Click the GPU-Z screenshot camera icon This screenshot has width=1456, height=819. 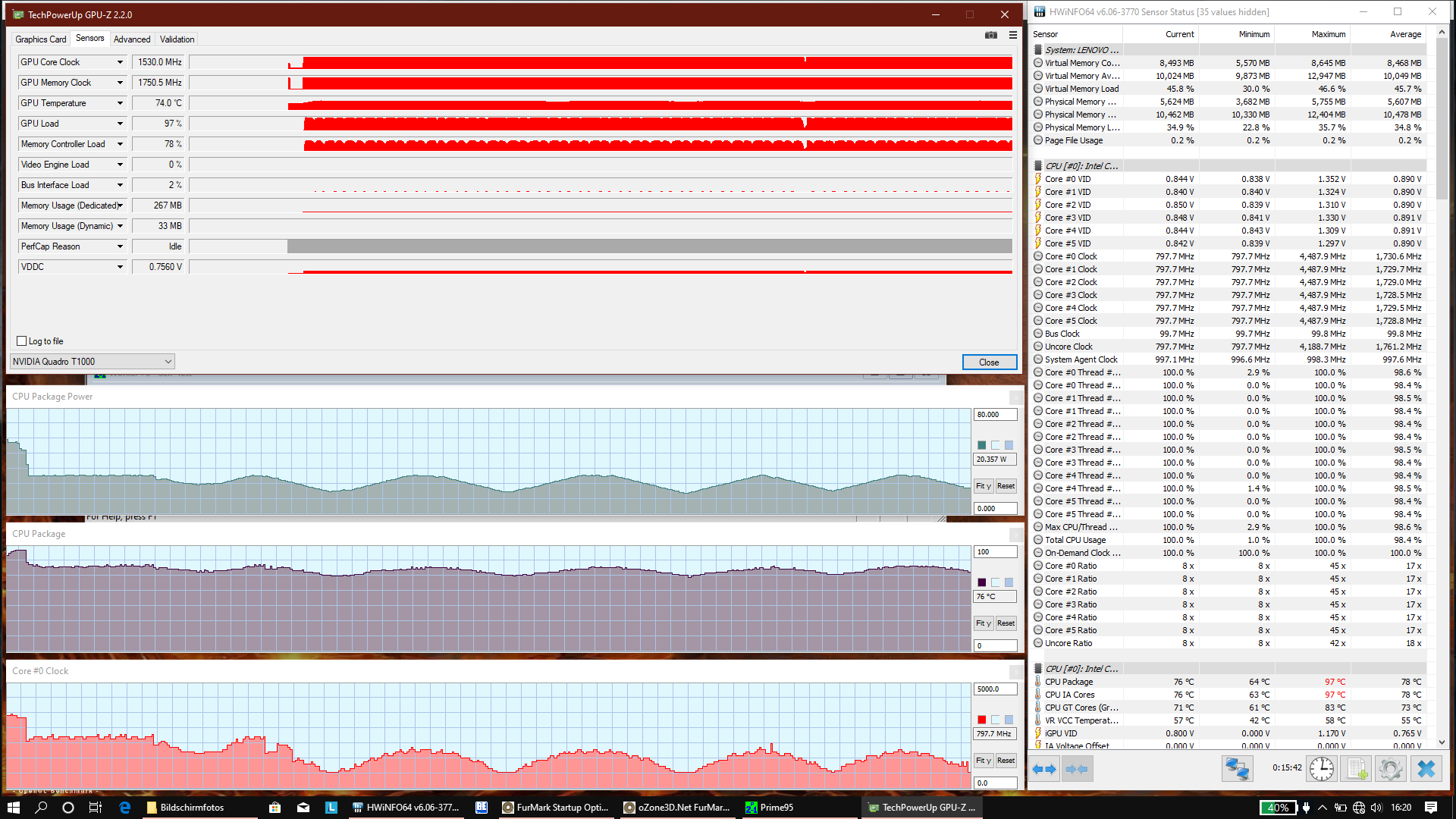[990, 35]
